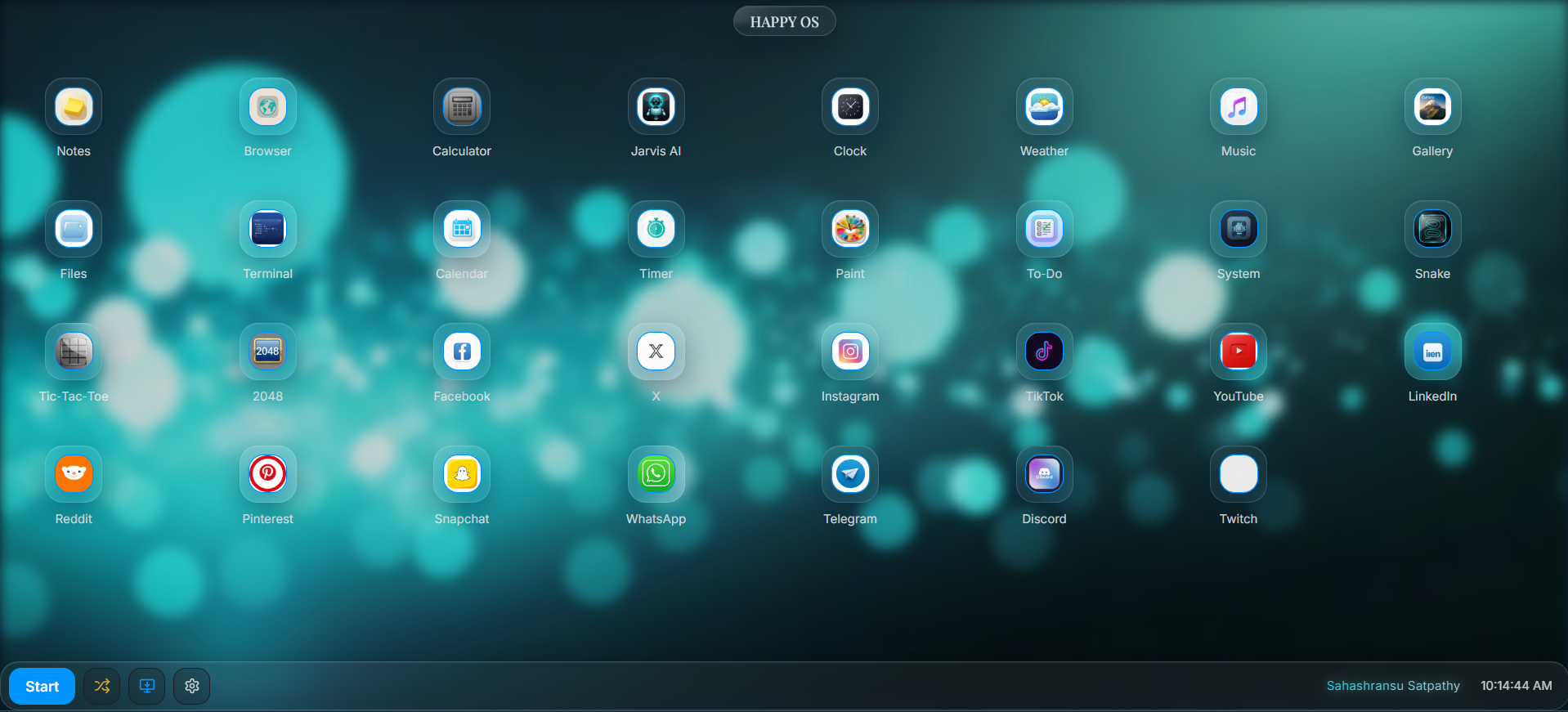Open the Weather app

point(1044,107)
